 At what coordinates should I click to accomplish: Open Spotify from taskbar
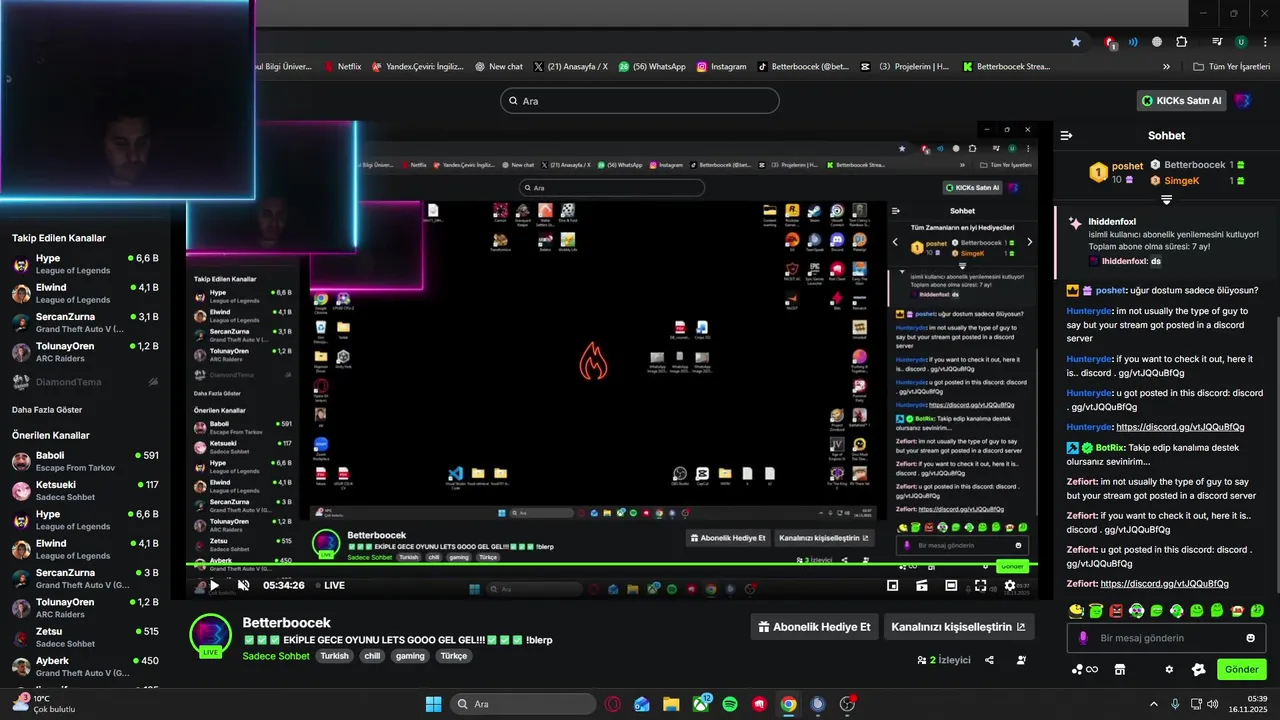[x=730, y=704]
